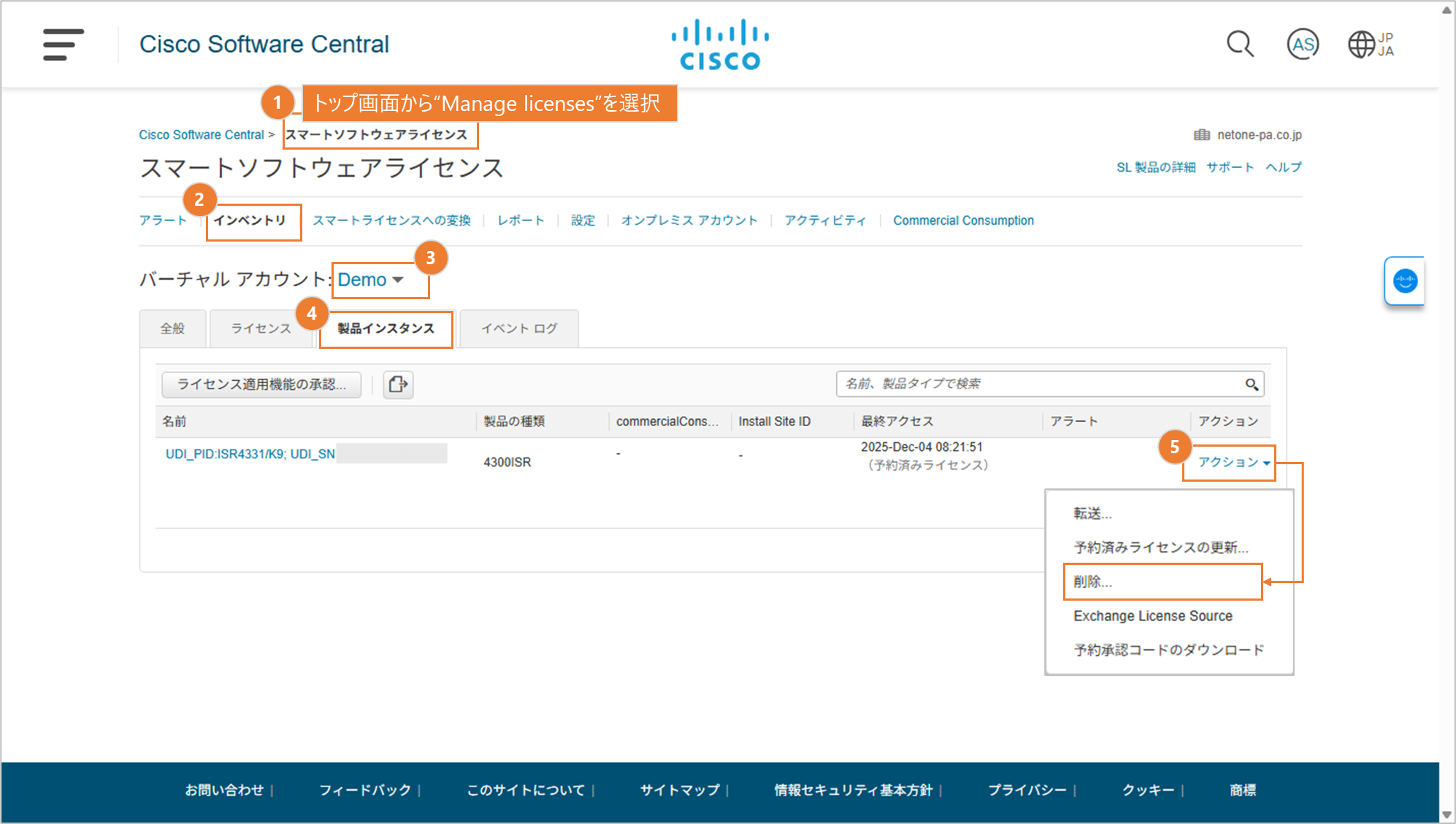Open the blue chat assistant widget
This screenshot has height=824, width=1456.
click(x=1404, y=281)
